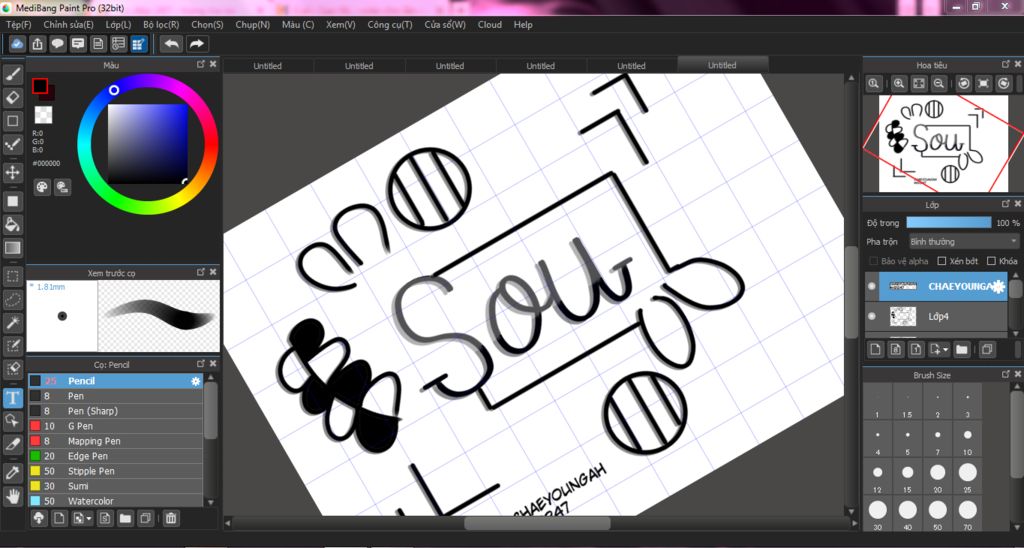1024x548 pixels.
Task: Select the Bucket fill tool
Action: click(x=12, y=225)
